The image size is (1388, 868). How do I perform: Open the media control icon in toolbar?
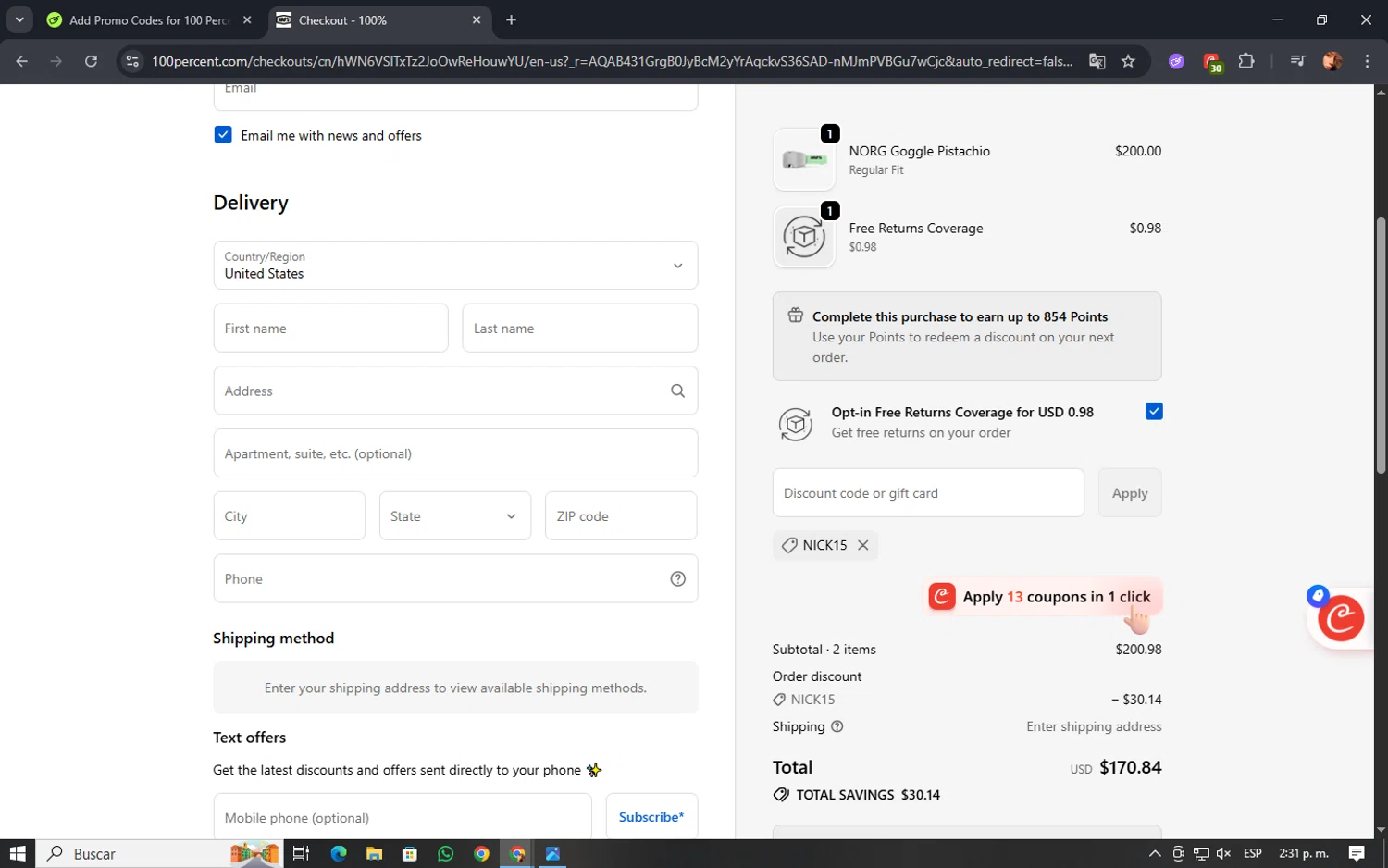(1297, 61)
